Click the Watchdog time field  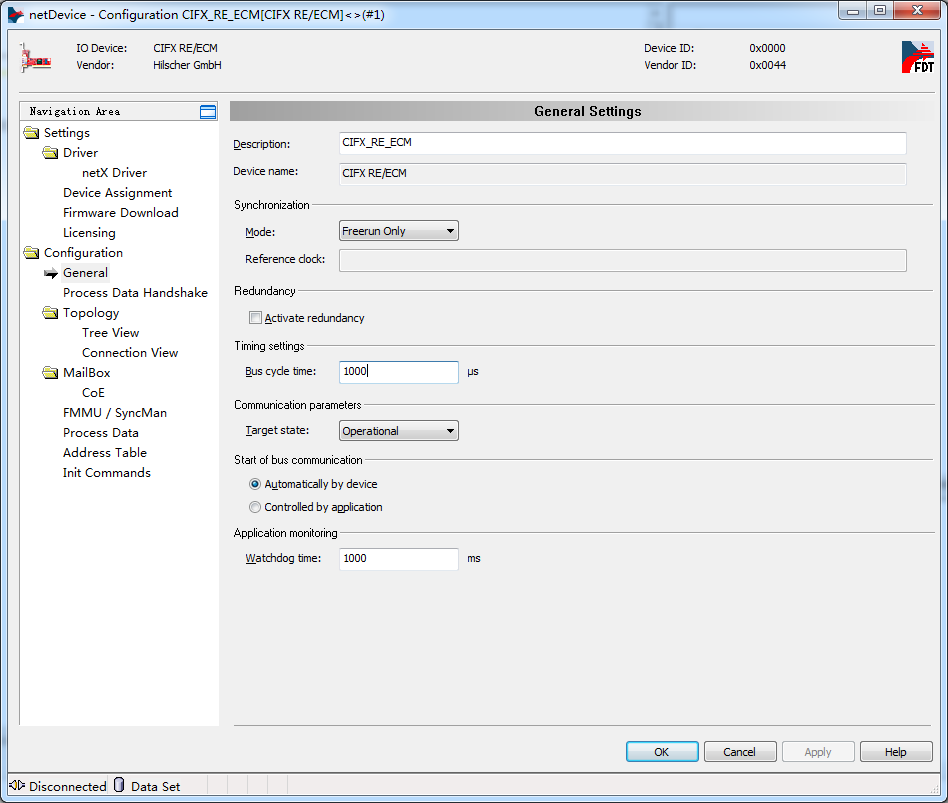point(398,559)
